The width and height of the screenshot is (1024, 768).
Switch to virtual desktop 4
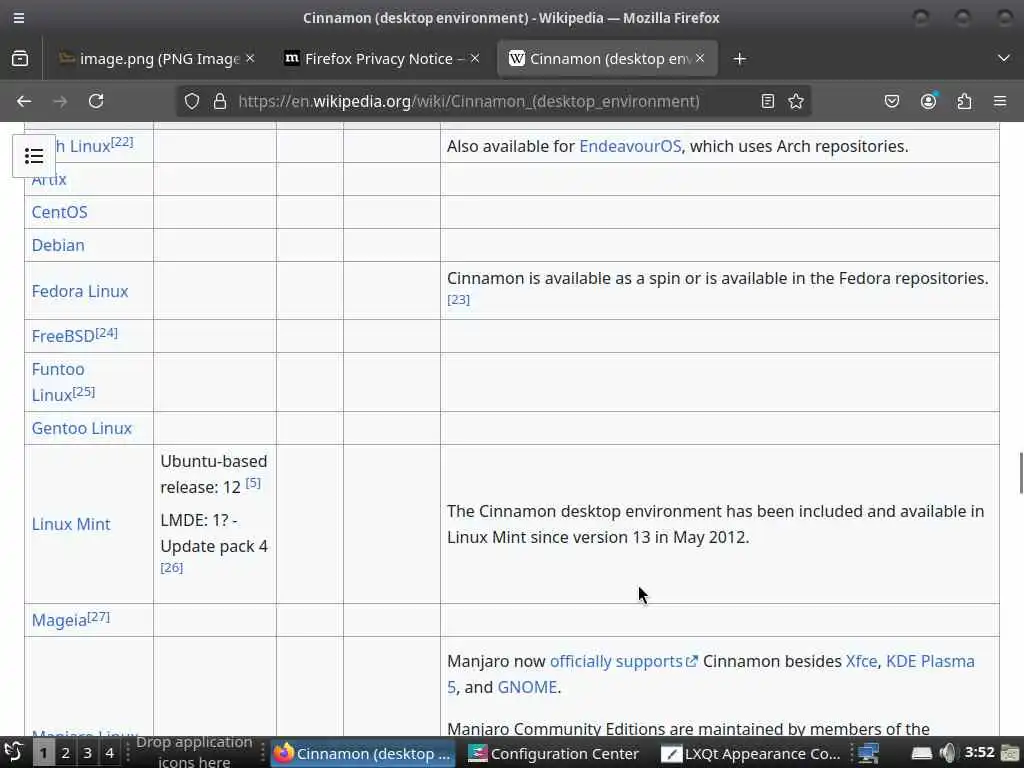click(109, 753)
